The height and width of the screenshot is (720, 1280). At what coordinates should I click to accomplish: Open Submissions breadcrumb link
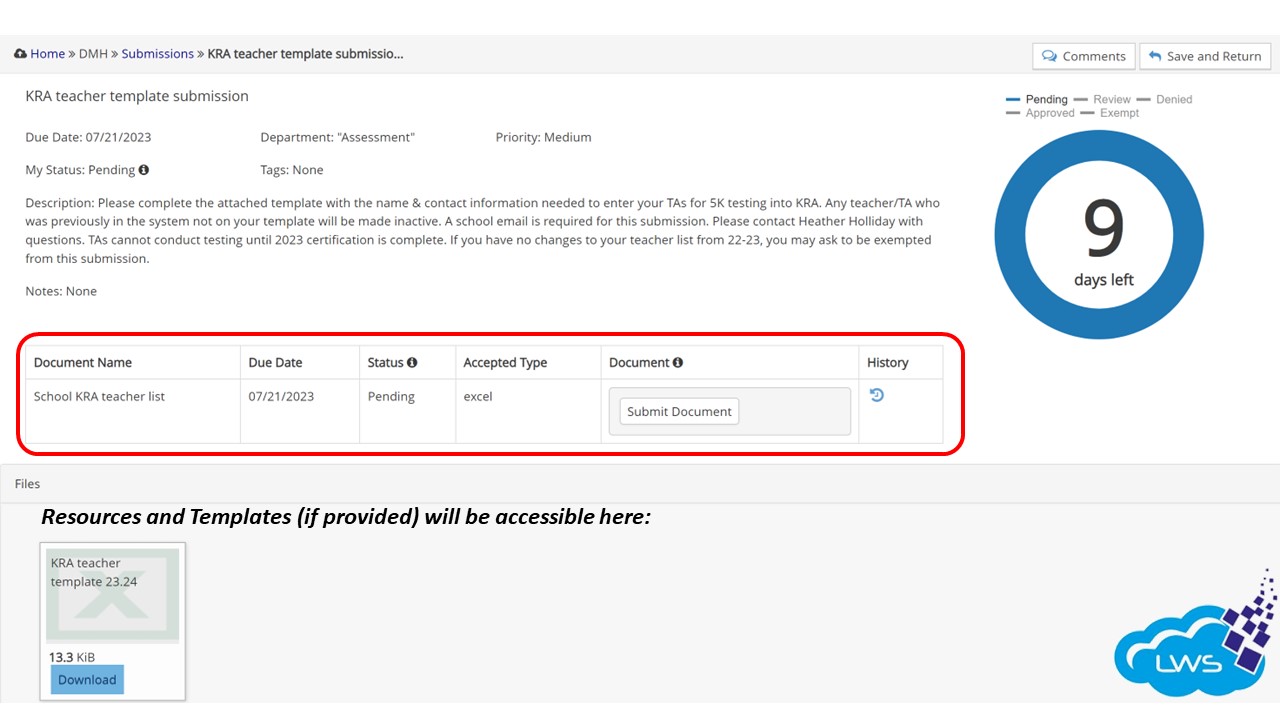click(157, 54)
